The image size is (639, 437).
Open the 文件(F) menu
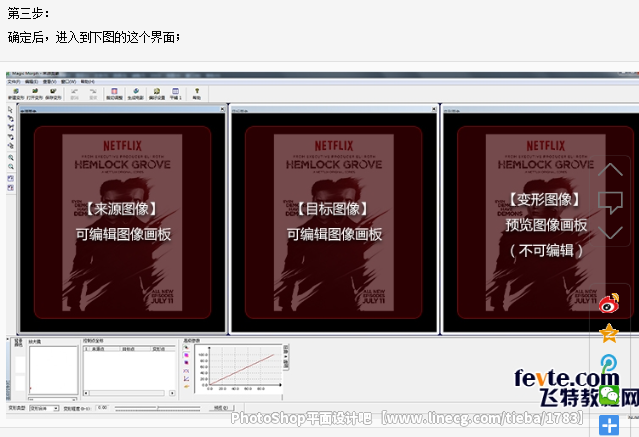[14, 82]
